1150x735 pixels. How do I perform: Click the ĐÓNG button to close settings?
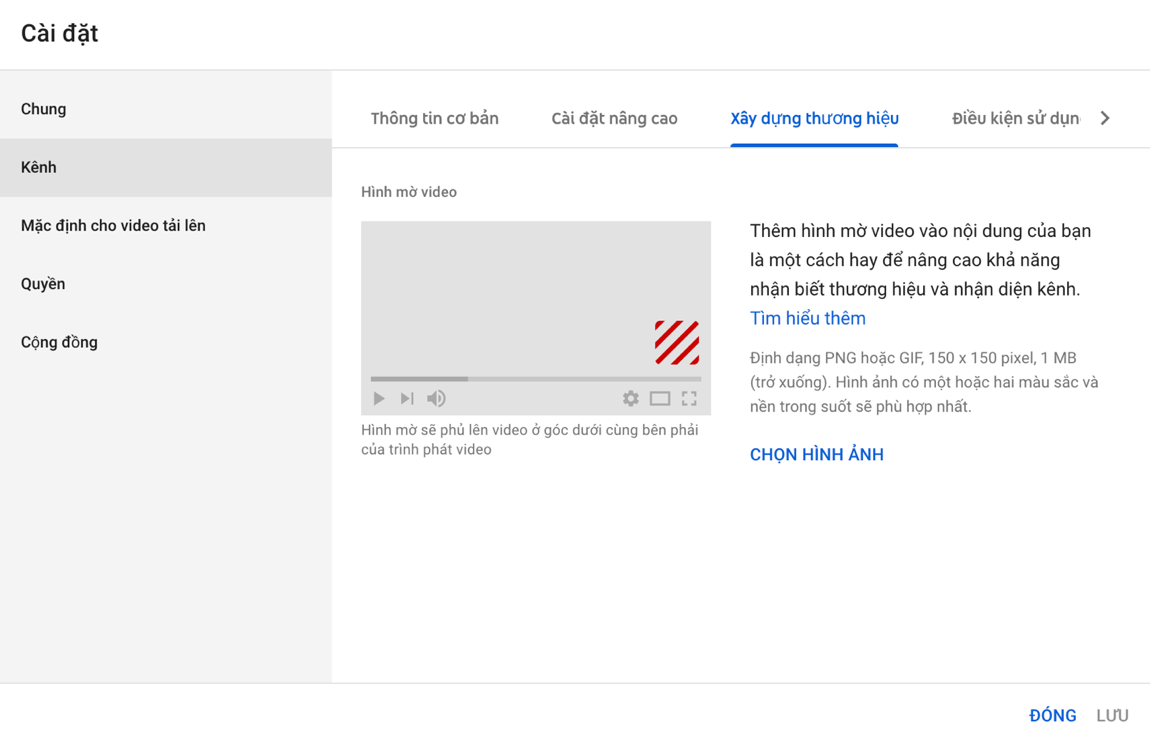pyautogui.click(x=1052, y=715)
